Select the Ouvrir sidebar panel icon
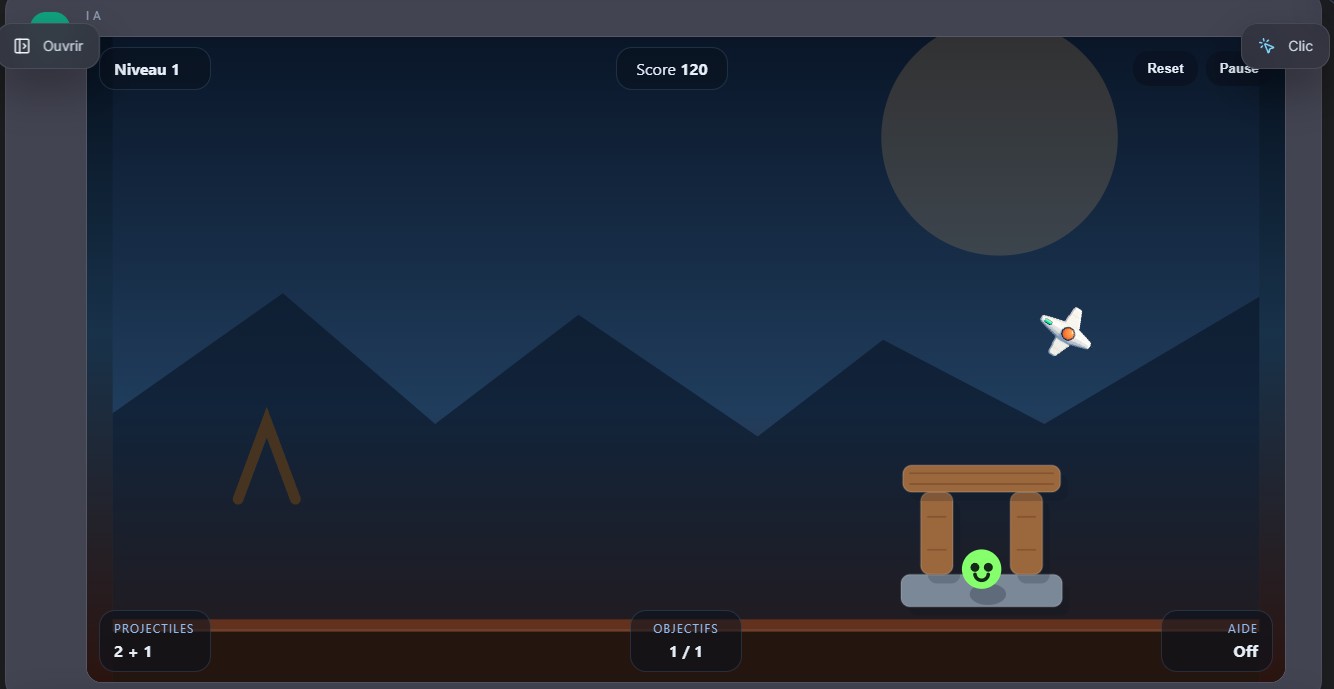Image resolution: width=1334 pixels, height=689 pixels. [20, 45]
